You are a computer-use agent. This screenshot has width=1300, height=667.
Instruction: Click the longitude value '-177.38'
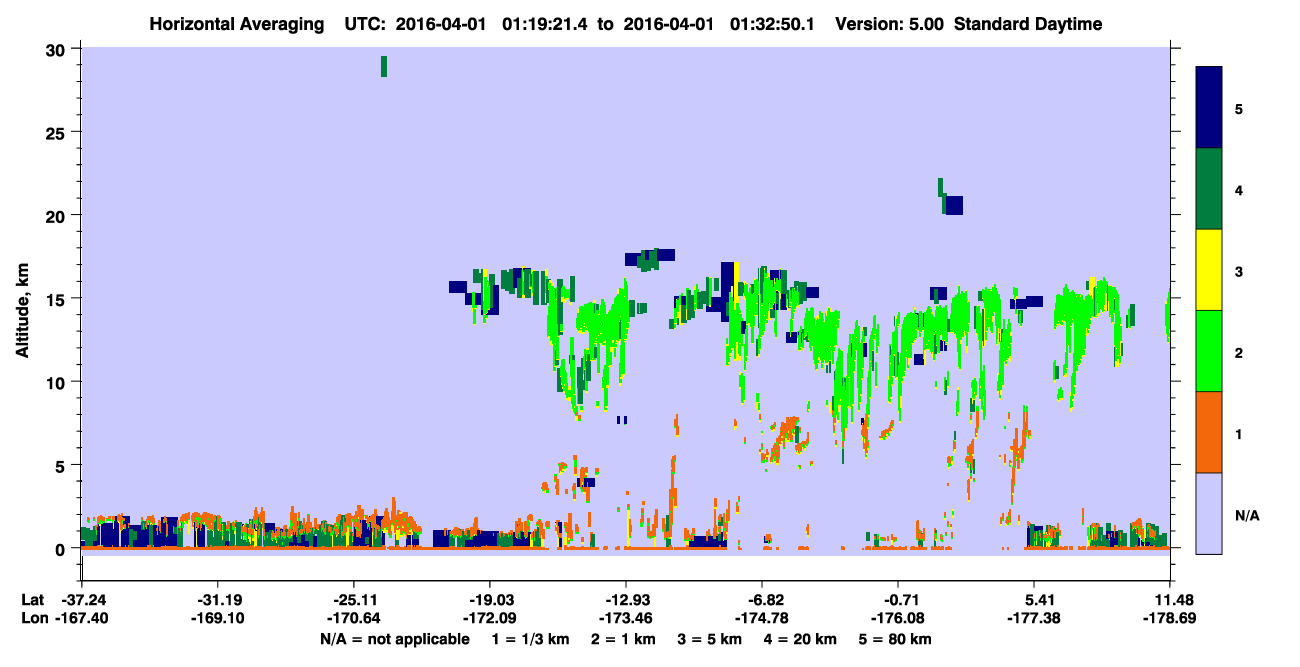1034,618
